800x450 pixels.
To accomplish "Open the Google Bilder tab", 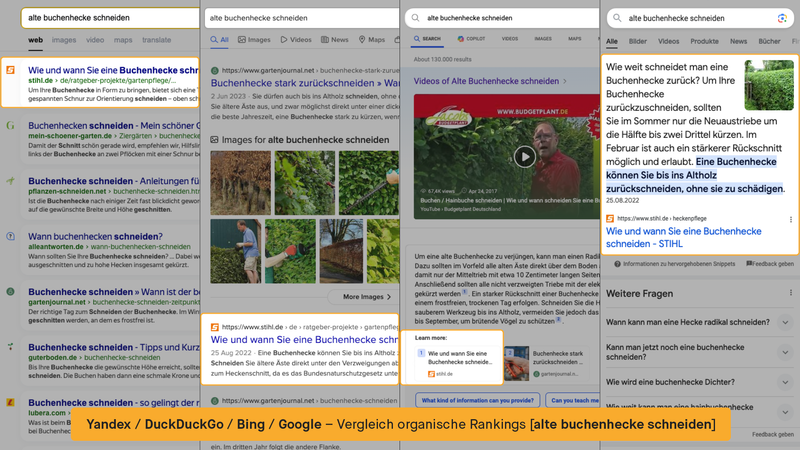I will click(x=637, y=41).
